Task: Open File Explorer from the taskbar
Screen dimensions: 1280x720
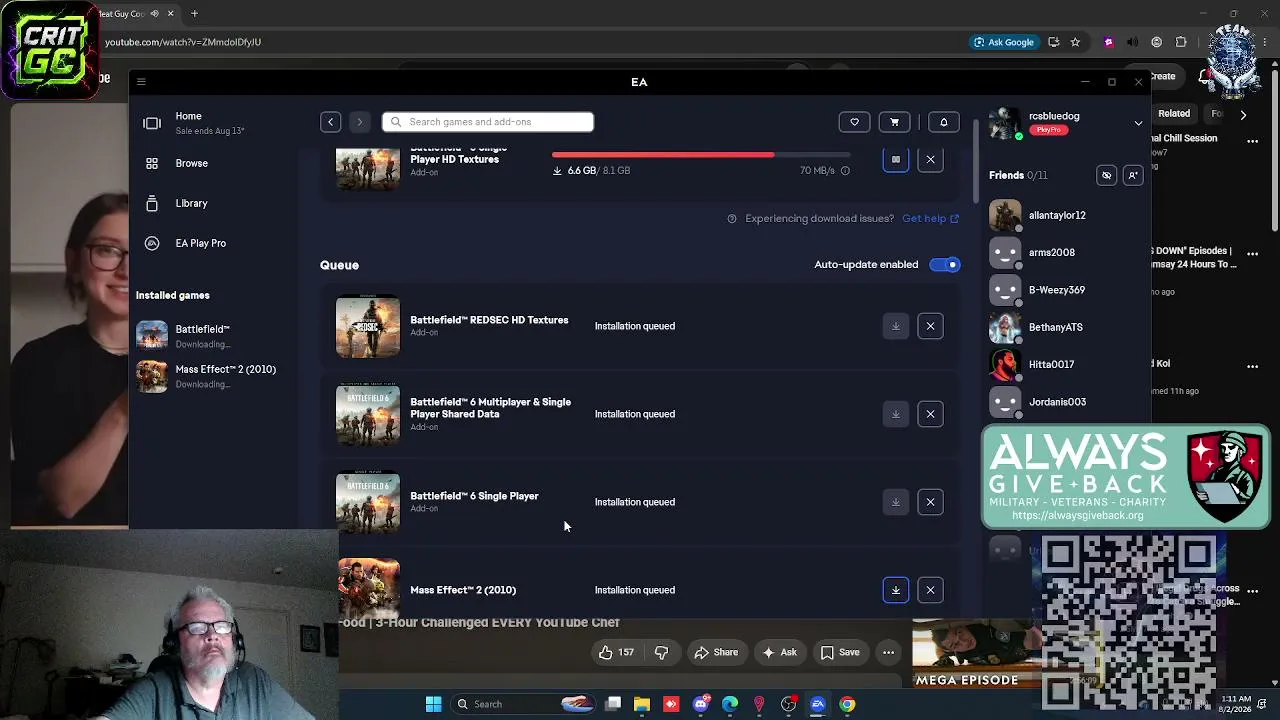Action: (642, 704)
